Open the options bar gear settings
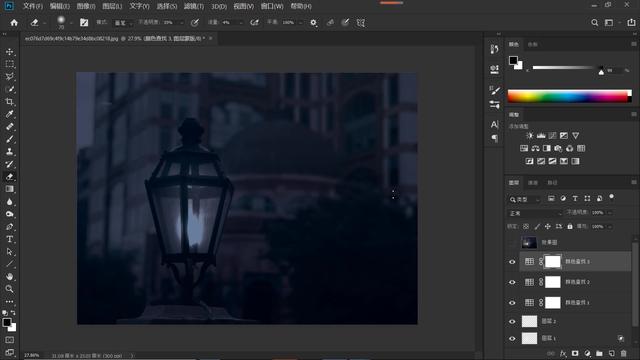Viewport: 640px width, 360px height. click(x=313, y=23)
